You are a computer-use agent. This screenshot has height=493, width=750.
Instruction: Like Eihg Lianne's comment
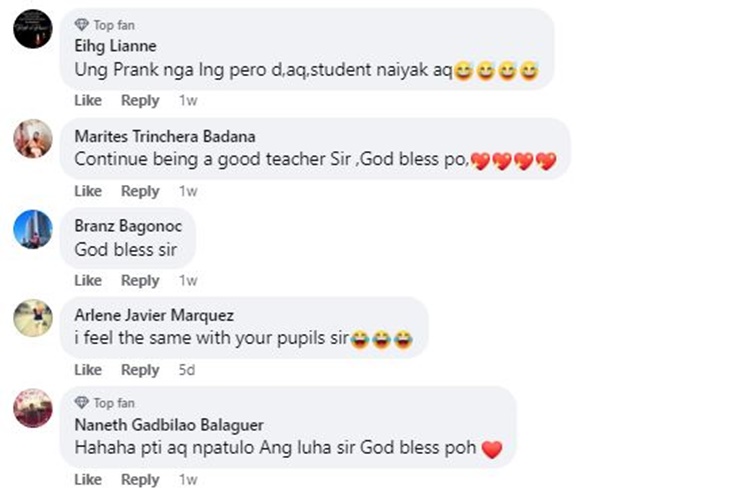88,100
